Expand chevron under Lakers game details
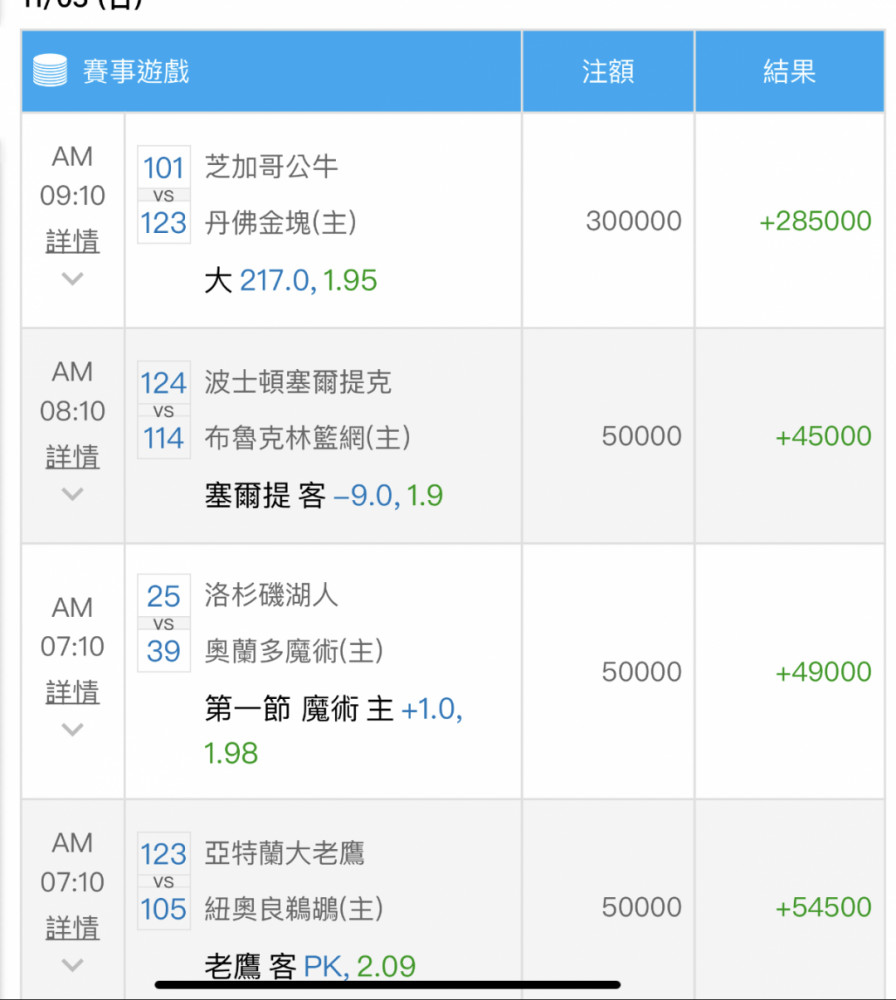 tap(73, 729)
